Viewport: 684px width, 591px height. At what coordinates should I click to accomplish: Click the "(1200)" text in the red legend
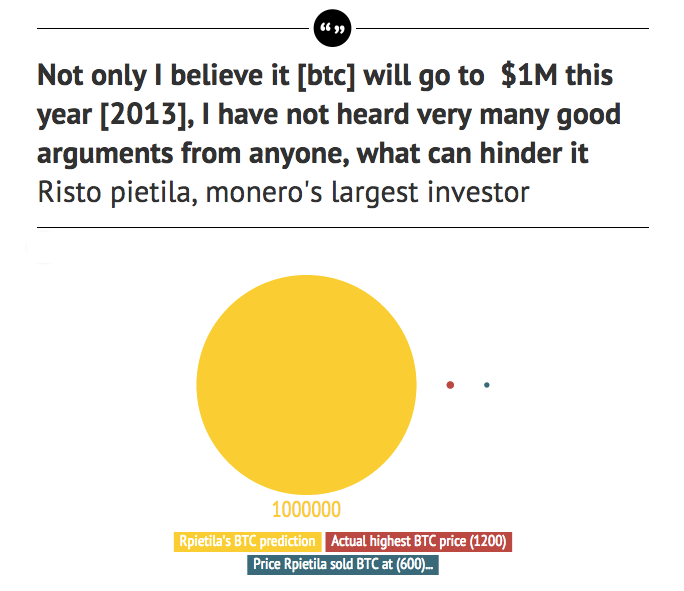489,542
